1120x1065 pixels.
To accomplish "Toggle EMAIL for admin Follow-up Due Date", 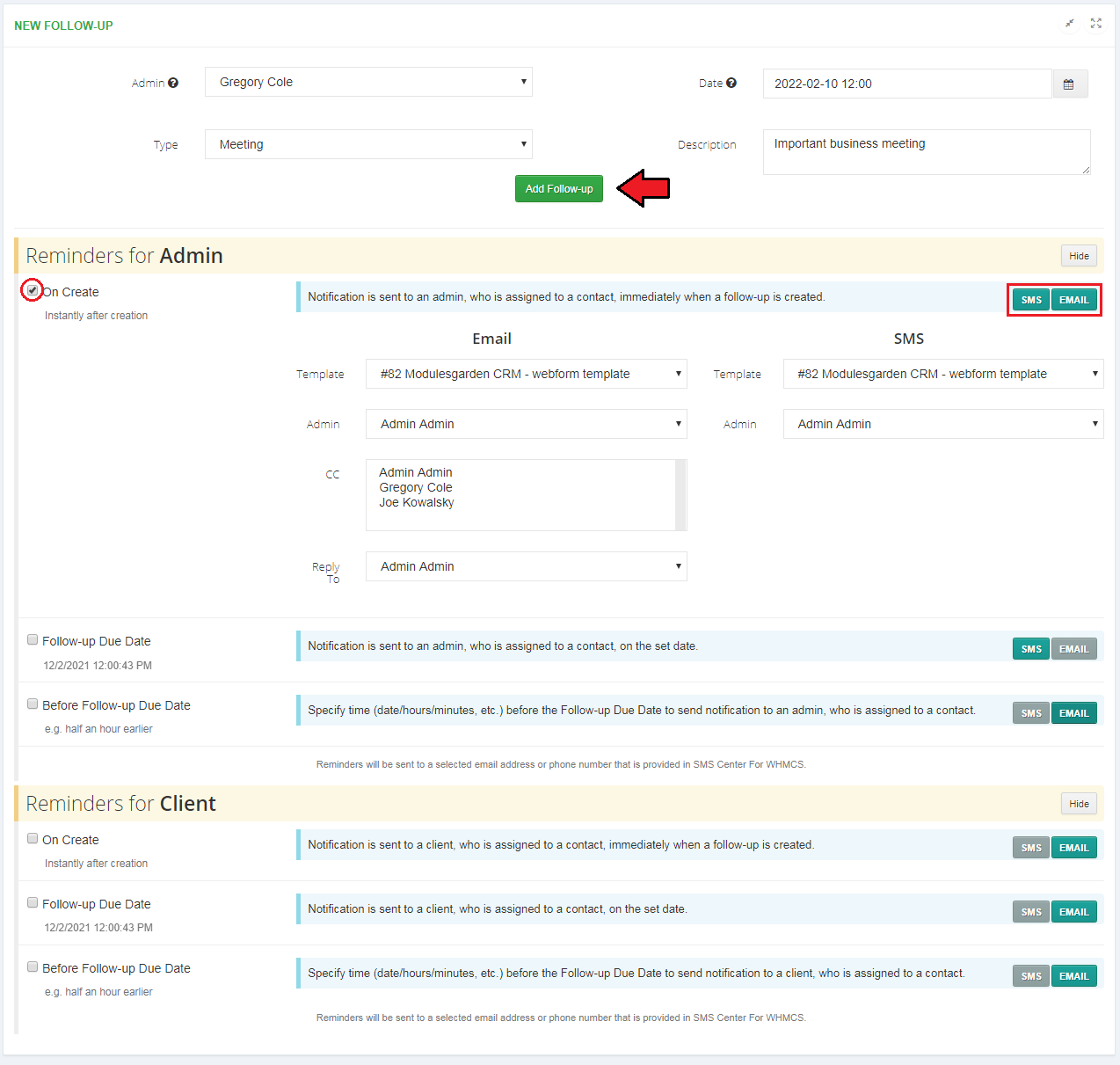I will point(1073,649).
